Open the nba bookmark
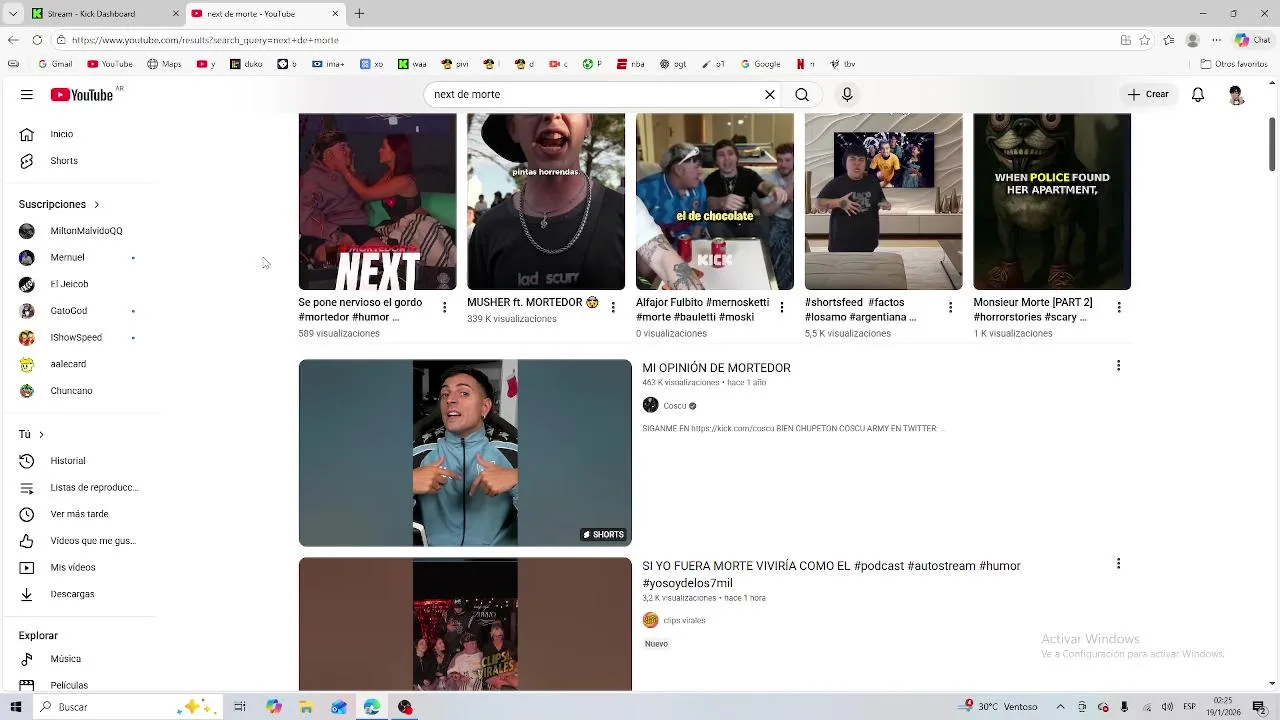Image resolution: width=1280 pixels, height=720 pixels. point(631,64)
